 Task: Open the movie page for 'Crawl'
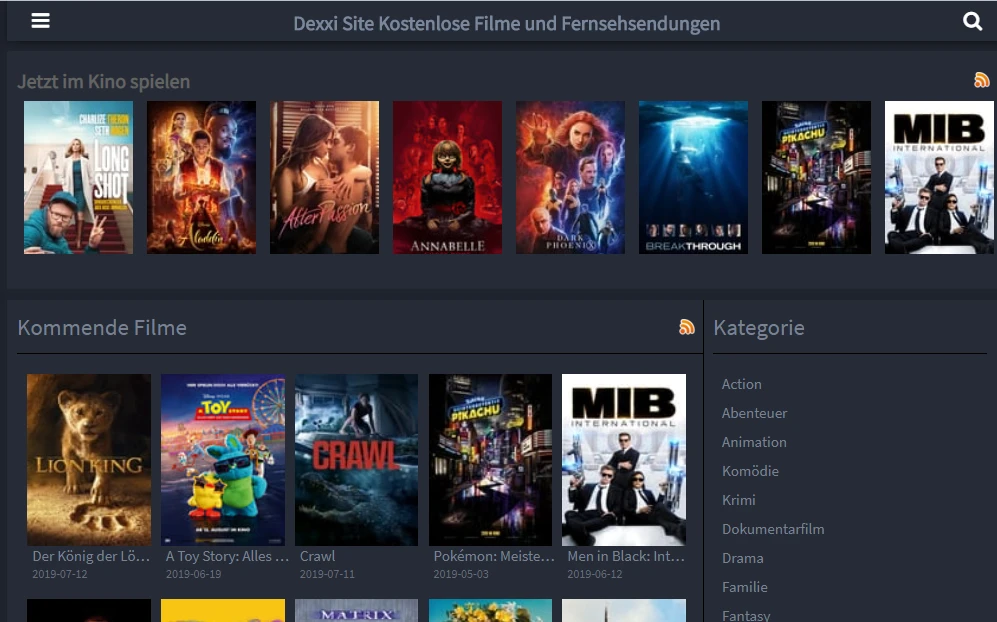click(356, 459)
